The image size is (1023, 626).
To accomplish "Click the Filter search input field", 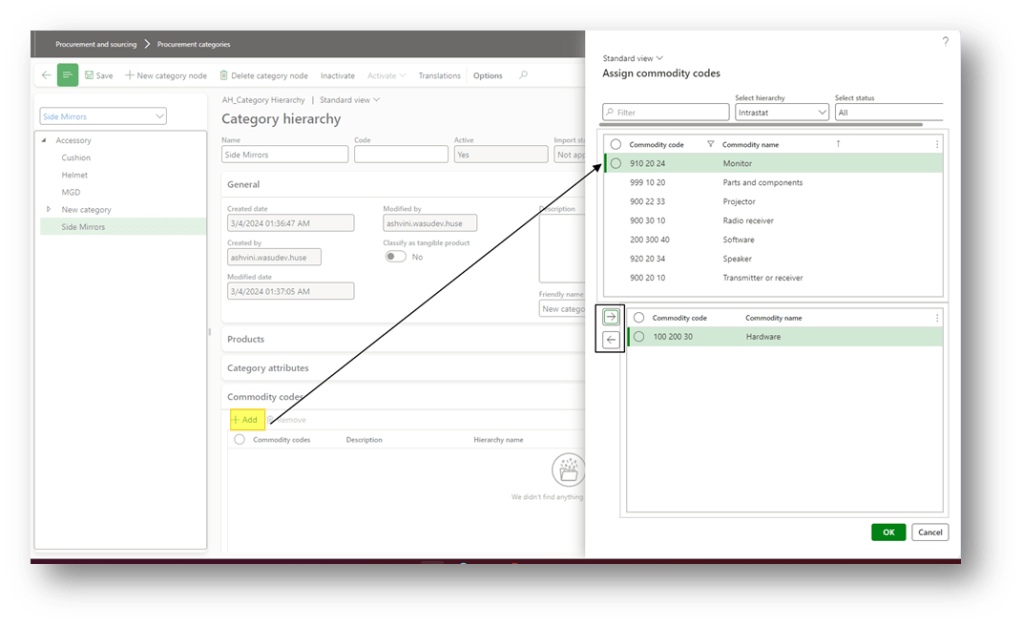I will [665, 113].
